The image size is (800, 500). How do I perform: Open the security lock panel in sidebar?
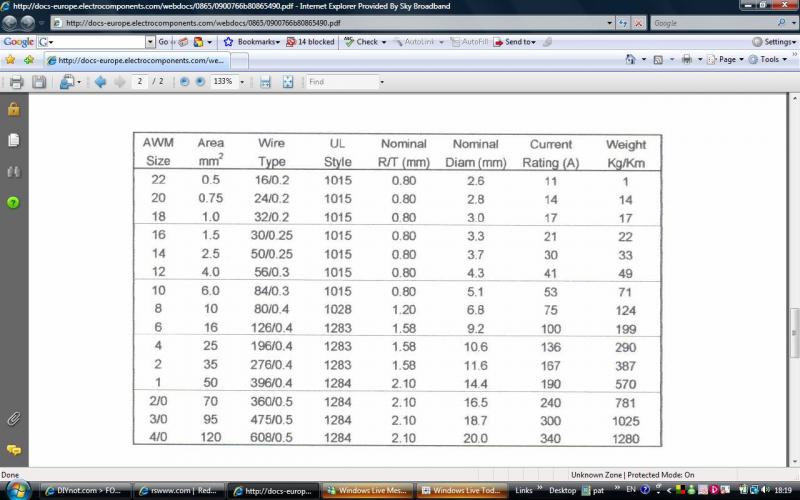[x=13, y=108]
